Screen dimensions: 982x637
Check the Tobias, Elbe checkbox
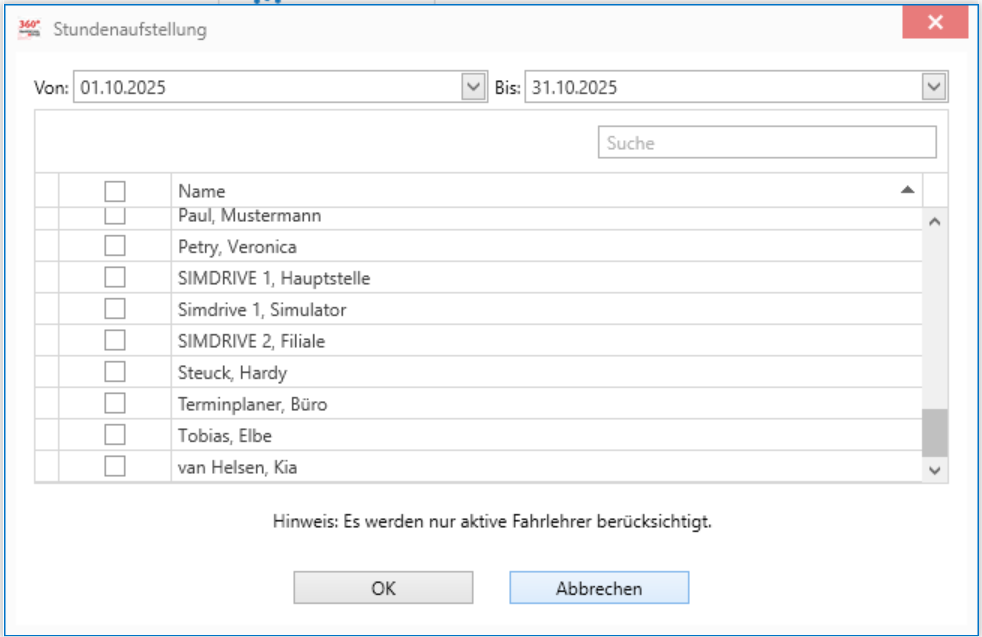click(x=115, y=435)
